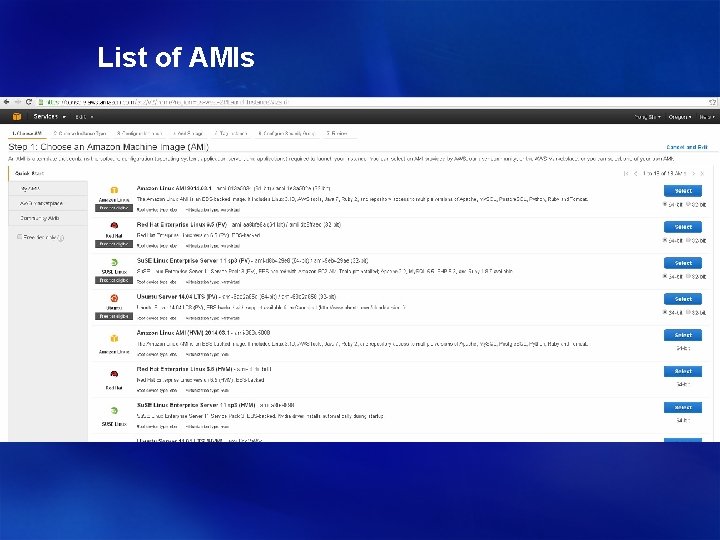The height and width of the screenshot is (540, 720).
Task: Choose 64-bit for Red Hat Enterprise Linux PV
Action: click(x=665, y=240)
